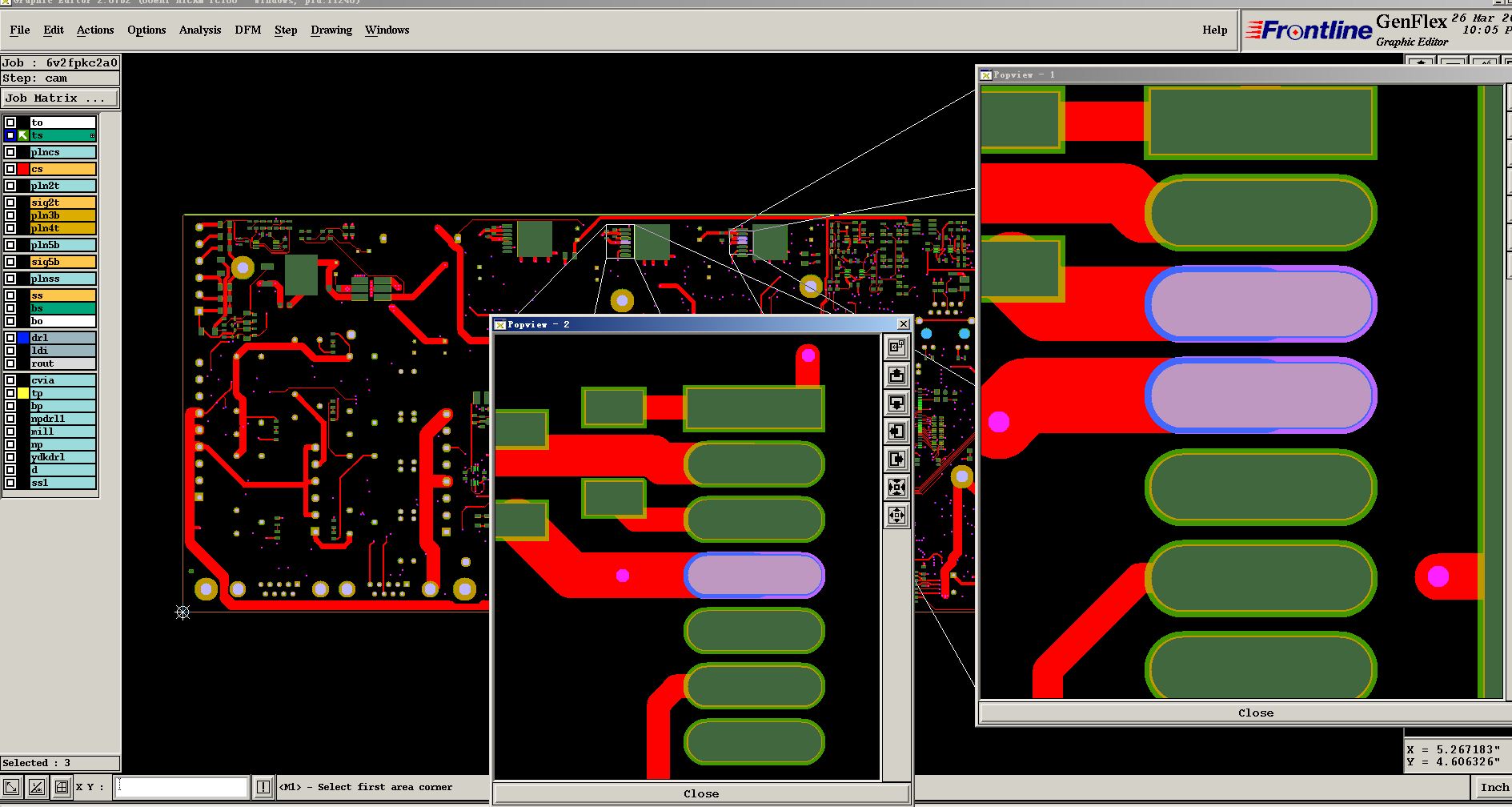Toggle display checkbox for layer 'plncs'

10,152
